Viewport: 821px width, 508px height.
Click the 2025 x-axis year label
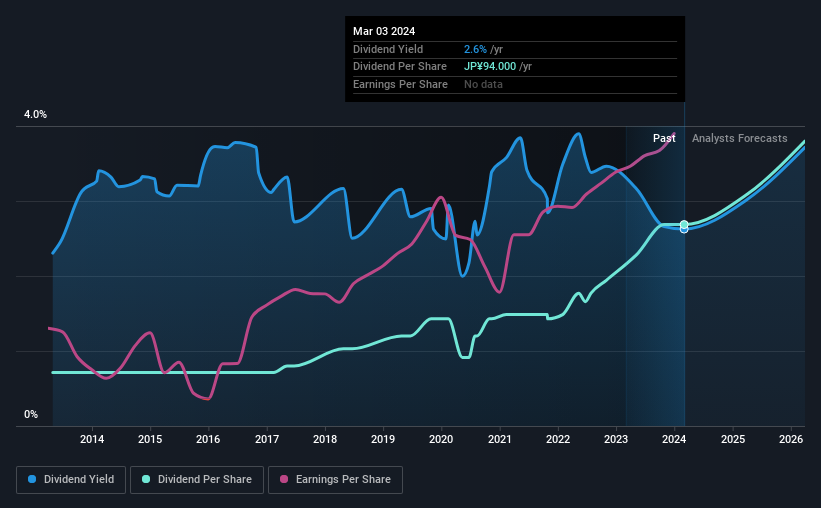pyautogui.click(x=733, y=439)
